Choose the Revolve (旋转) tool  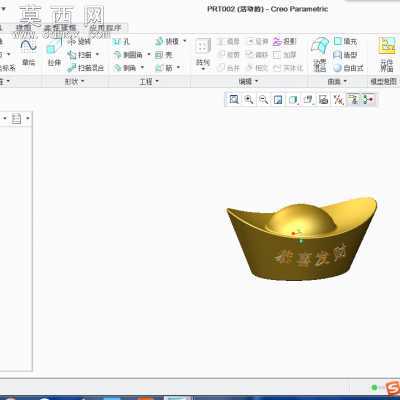[x=79, y=42]
